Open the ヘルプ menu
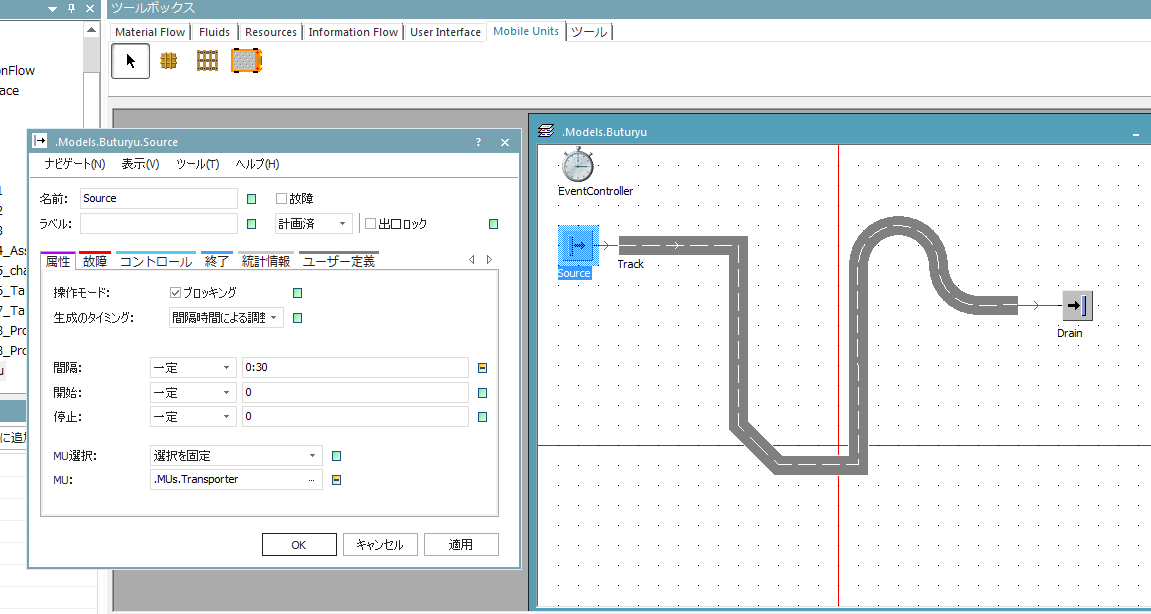Screen dimensions: 1151x614 (257, 164)
